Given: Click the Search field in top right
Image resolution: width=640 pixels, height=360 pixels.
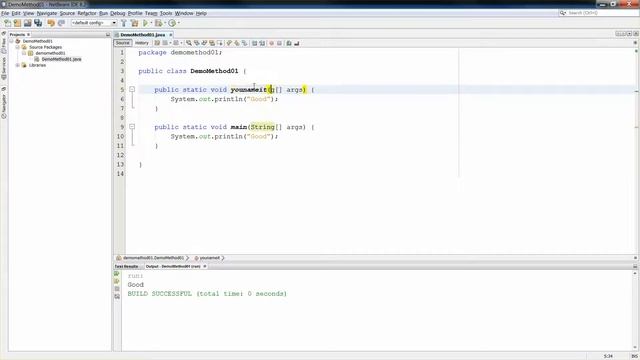Looking at the screenshot, I should point(598,13).
